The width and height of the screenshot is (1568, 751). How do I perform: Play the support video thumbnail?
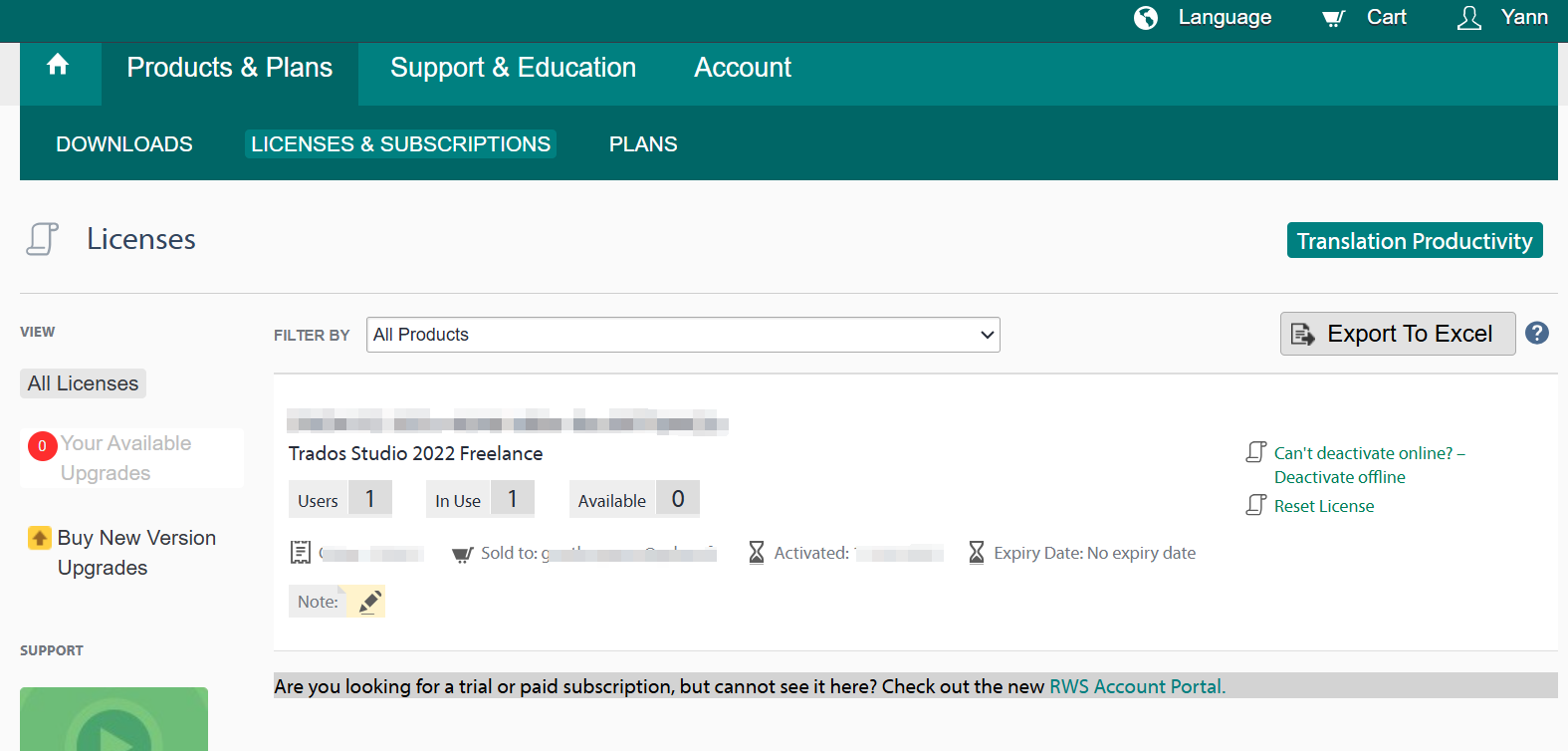113,719
